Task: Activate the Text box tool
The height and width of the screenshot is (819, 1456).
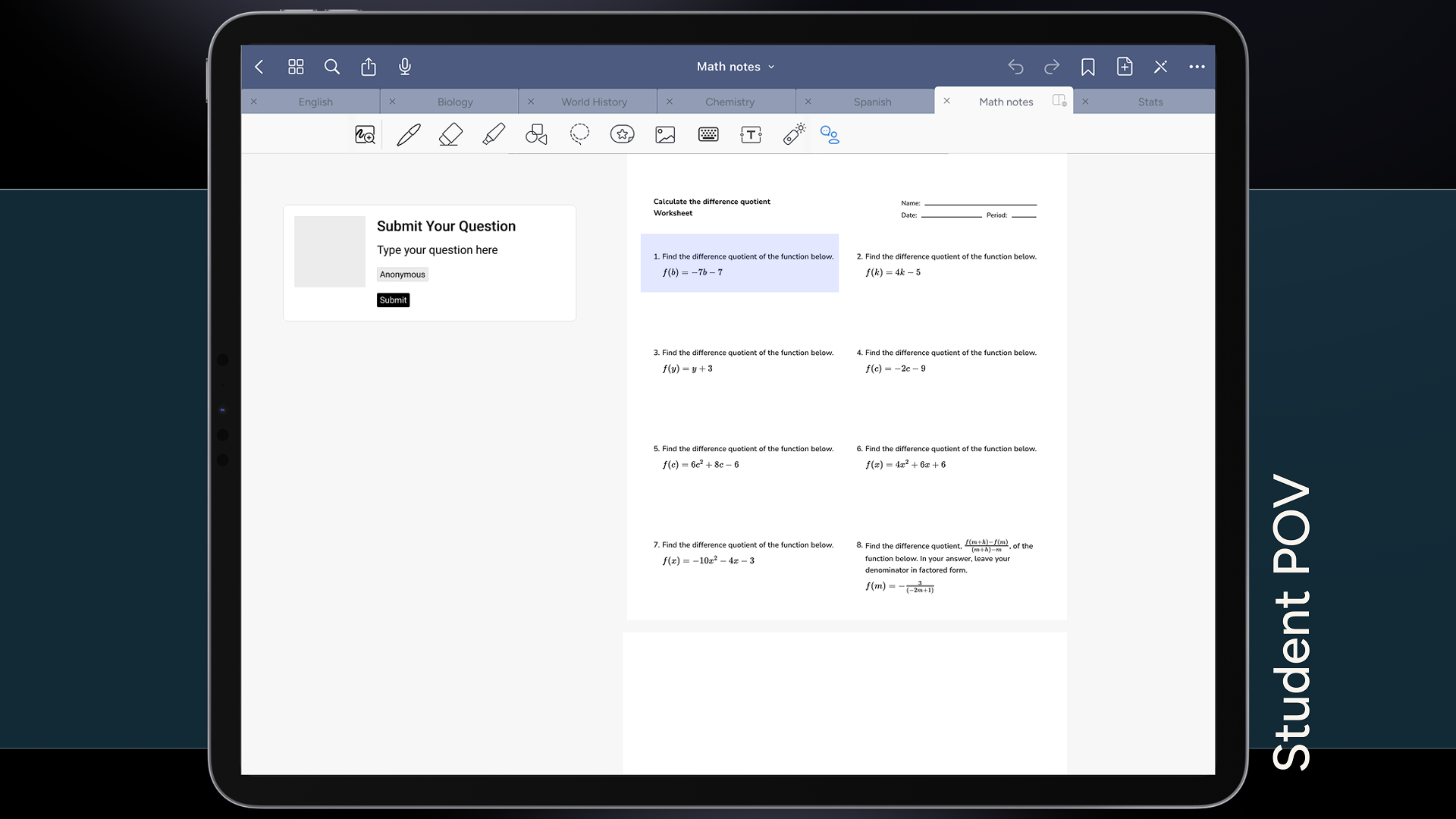Action: click(751, 135)
